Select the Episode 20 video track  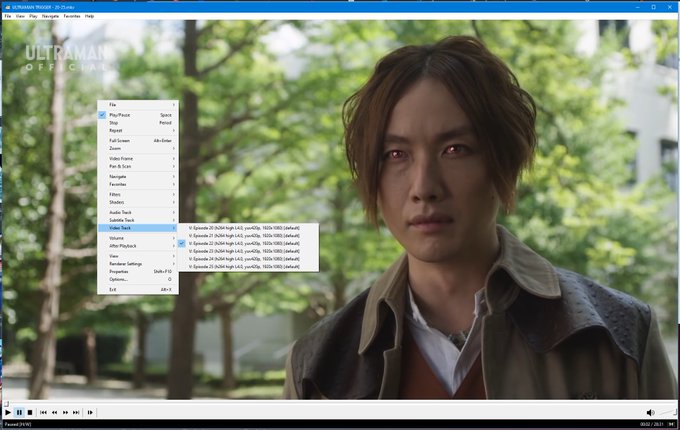[248, 228]
